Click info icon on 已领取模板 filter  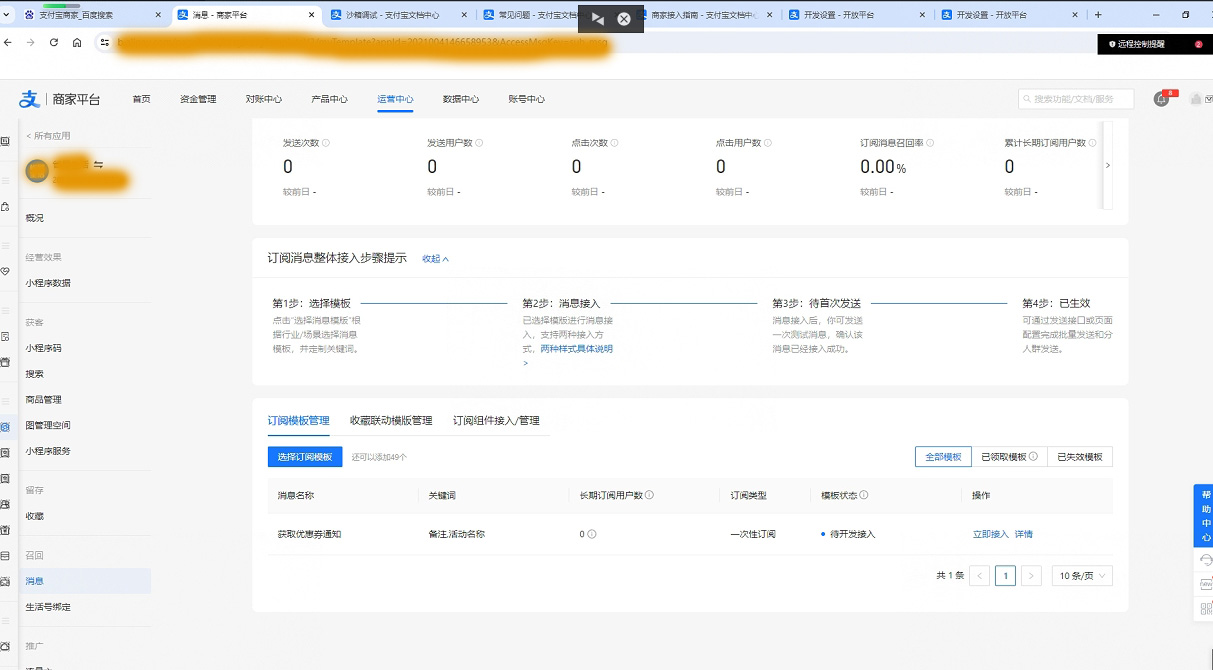click(1033, 456)
